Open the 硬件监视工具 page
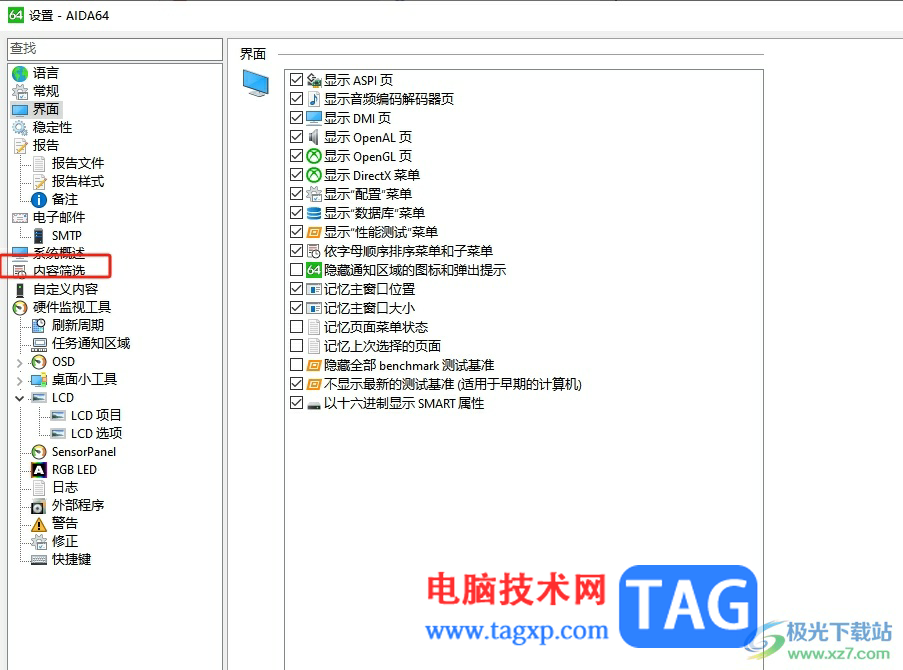 point(71,308)
